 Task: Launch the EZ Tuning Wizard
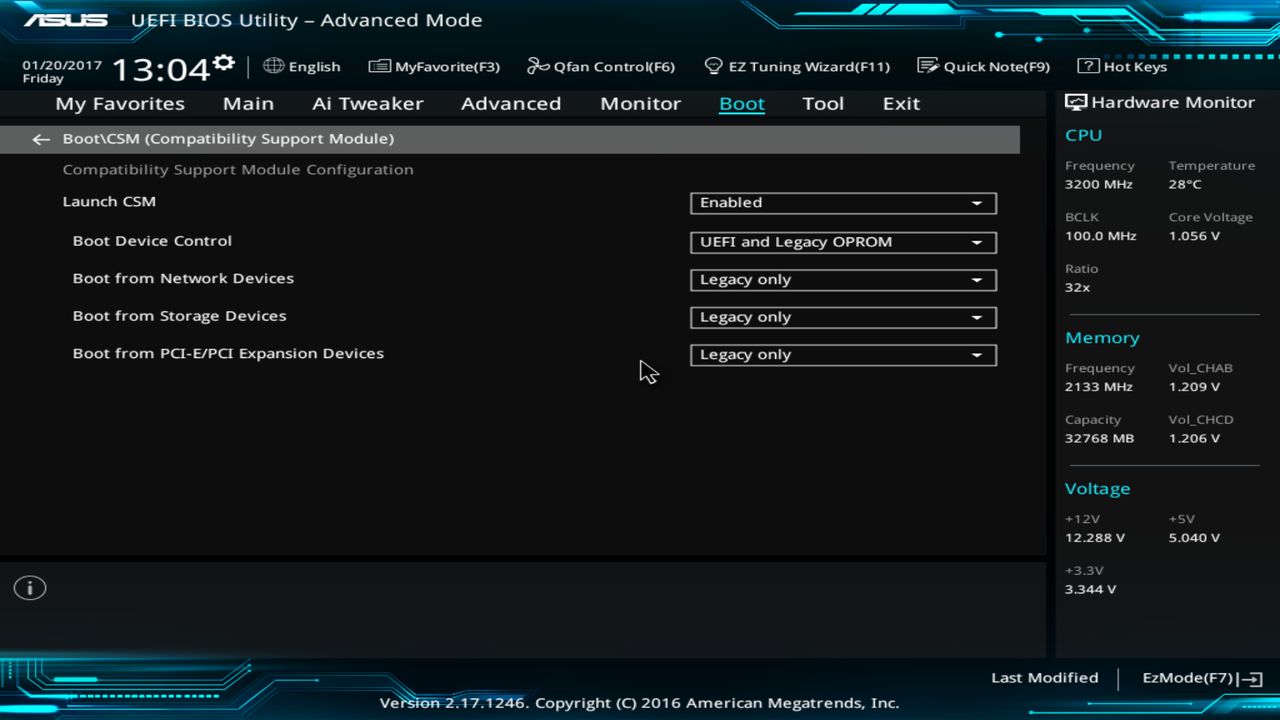(x=797, y=66)
